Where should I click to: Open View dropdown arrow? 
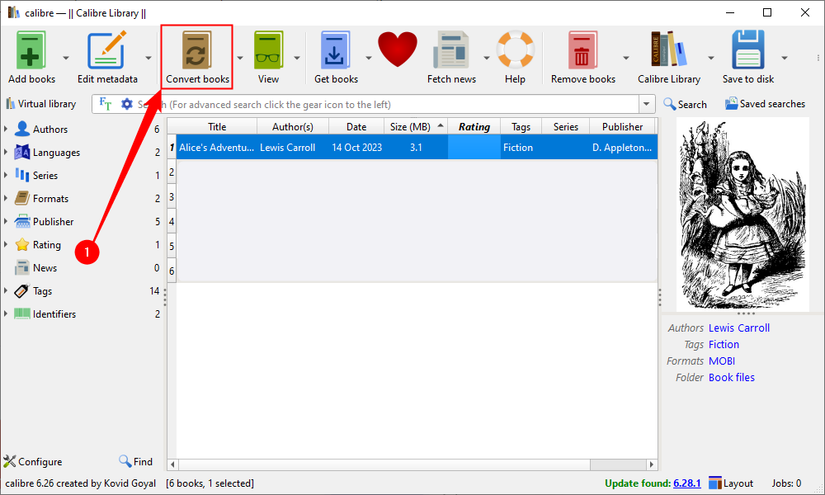point(297,58)
